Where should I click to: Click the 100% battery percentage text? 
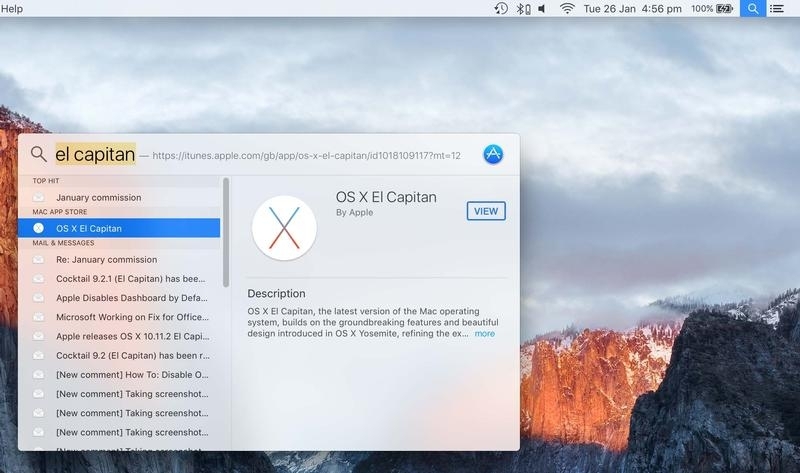(702, 9)
